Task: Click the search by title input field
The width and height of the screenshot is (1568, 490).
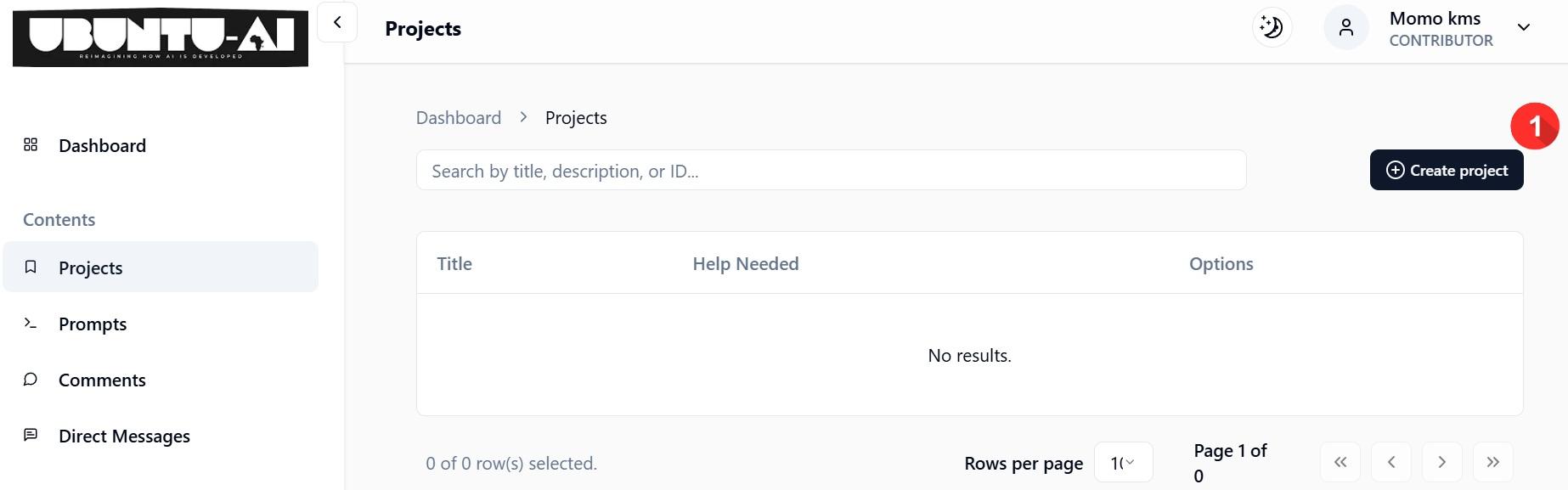Action: [x=830, y=170]
